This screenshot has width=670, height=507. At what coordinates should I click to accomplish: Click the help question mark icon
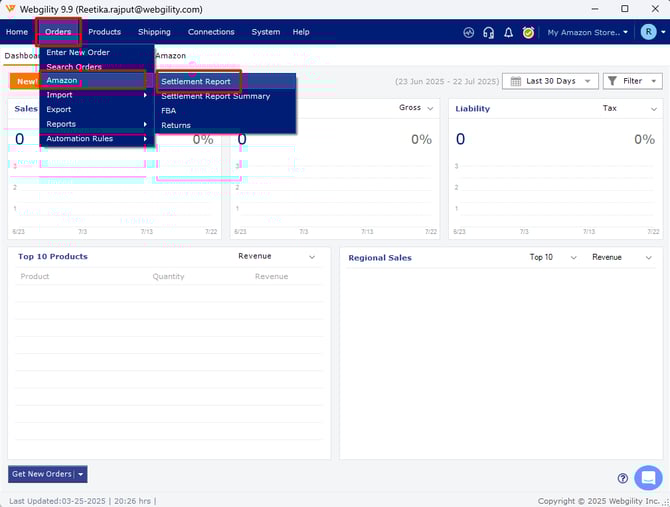(x=623, y=478)
